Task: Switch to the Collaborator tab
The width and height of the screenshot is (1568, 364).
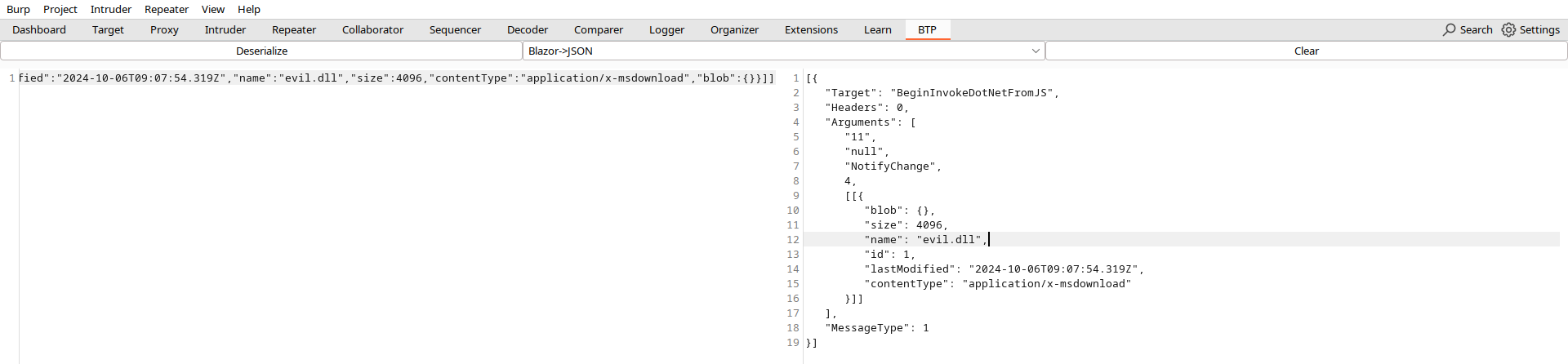Action: [372, 29]
